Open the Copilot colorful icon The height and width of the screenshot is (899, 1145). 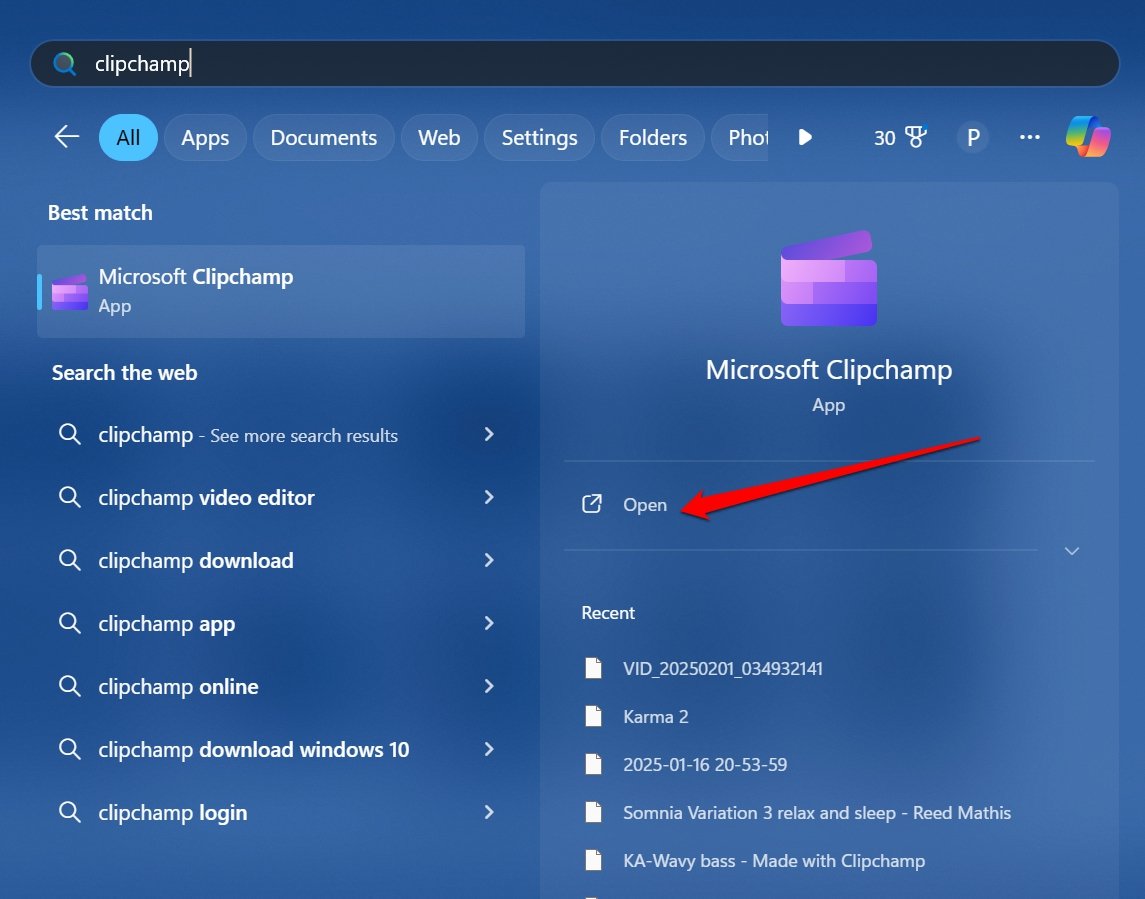pos(1088,137)
